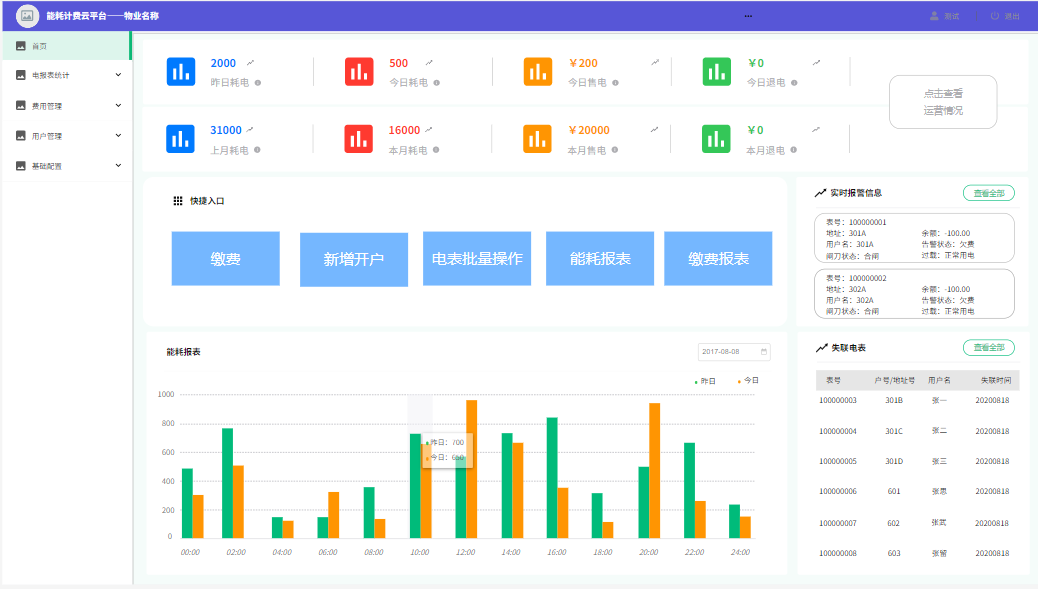Toggle the 昨日 legend series in chart
The image size is (1038, 589).
(x=706, y=381)
